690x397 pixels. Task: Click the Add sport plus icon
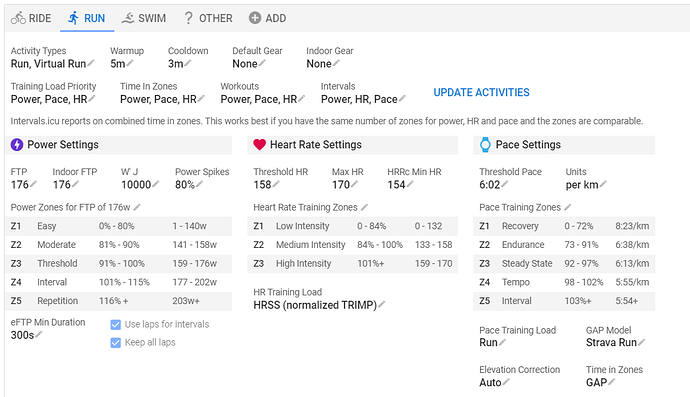point(255,18)
